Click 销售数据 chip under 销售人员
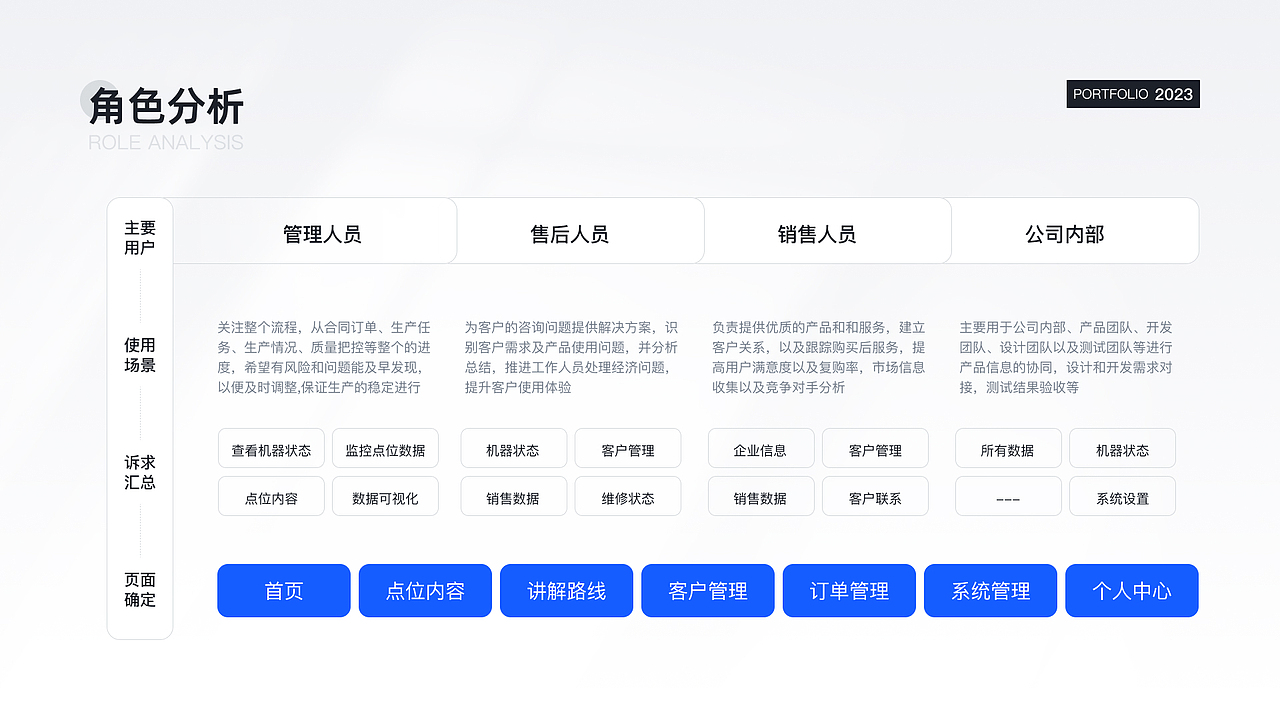This screenshot has width=1280, height=720. (761, 497)
